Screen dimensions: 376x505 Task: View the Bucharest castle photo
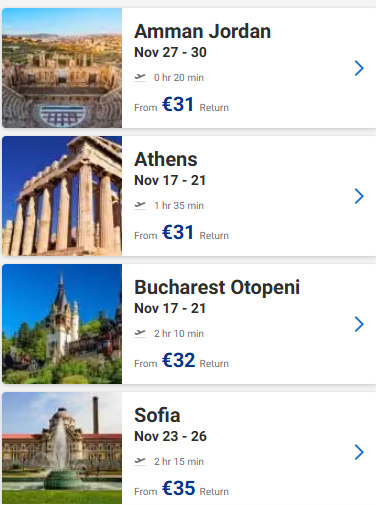tap(62, 324)
